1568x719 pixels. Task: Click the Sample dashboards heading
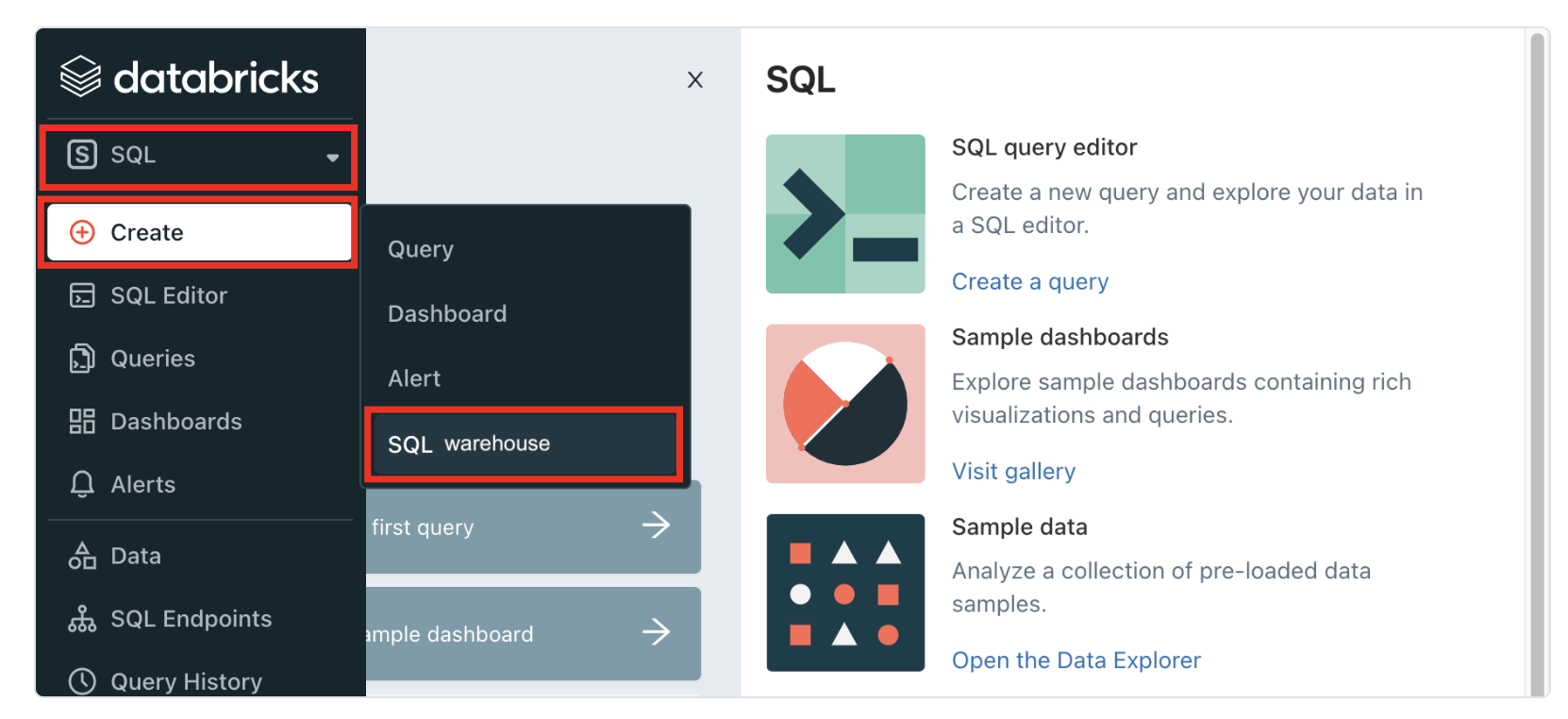point(1060,337)
